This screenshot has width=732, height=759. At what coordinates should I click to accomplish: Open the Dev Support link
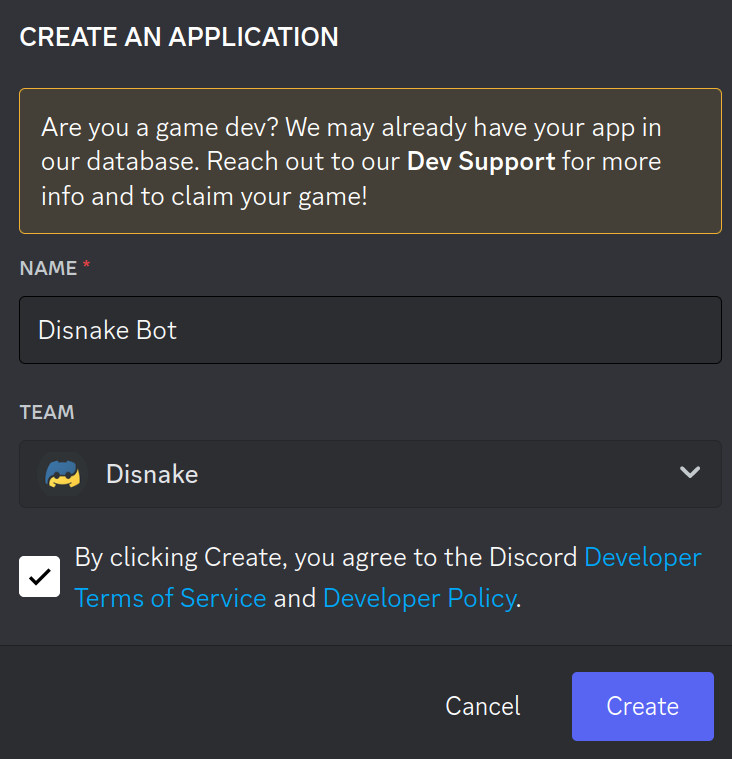coord(481,161)
